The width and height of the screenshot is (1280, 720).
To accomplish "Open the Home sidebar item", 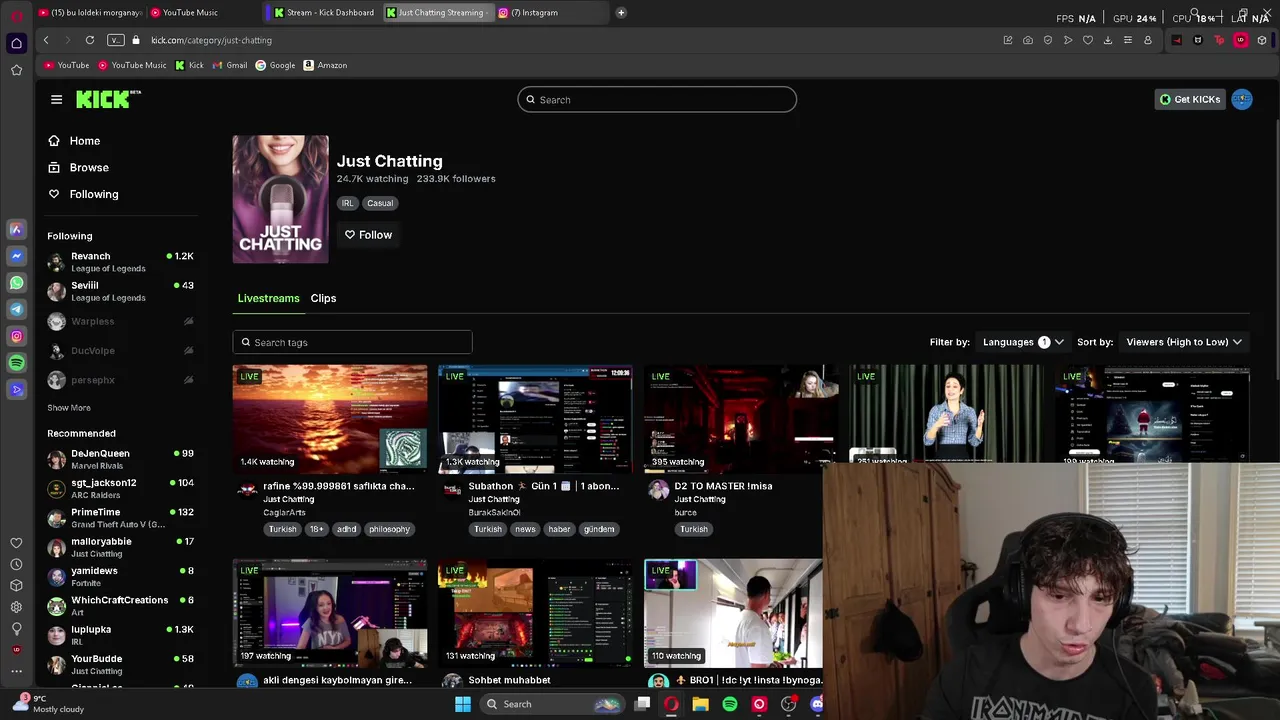I will click(x=74, y=141).
